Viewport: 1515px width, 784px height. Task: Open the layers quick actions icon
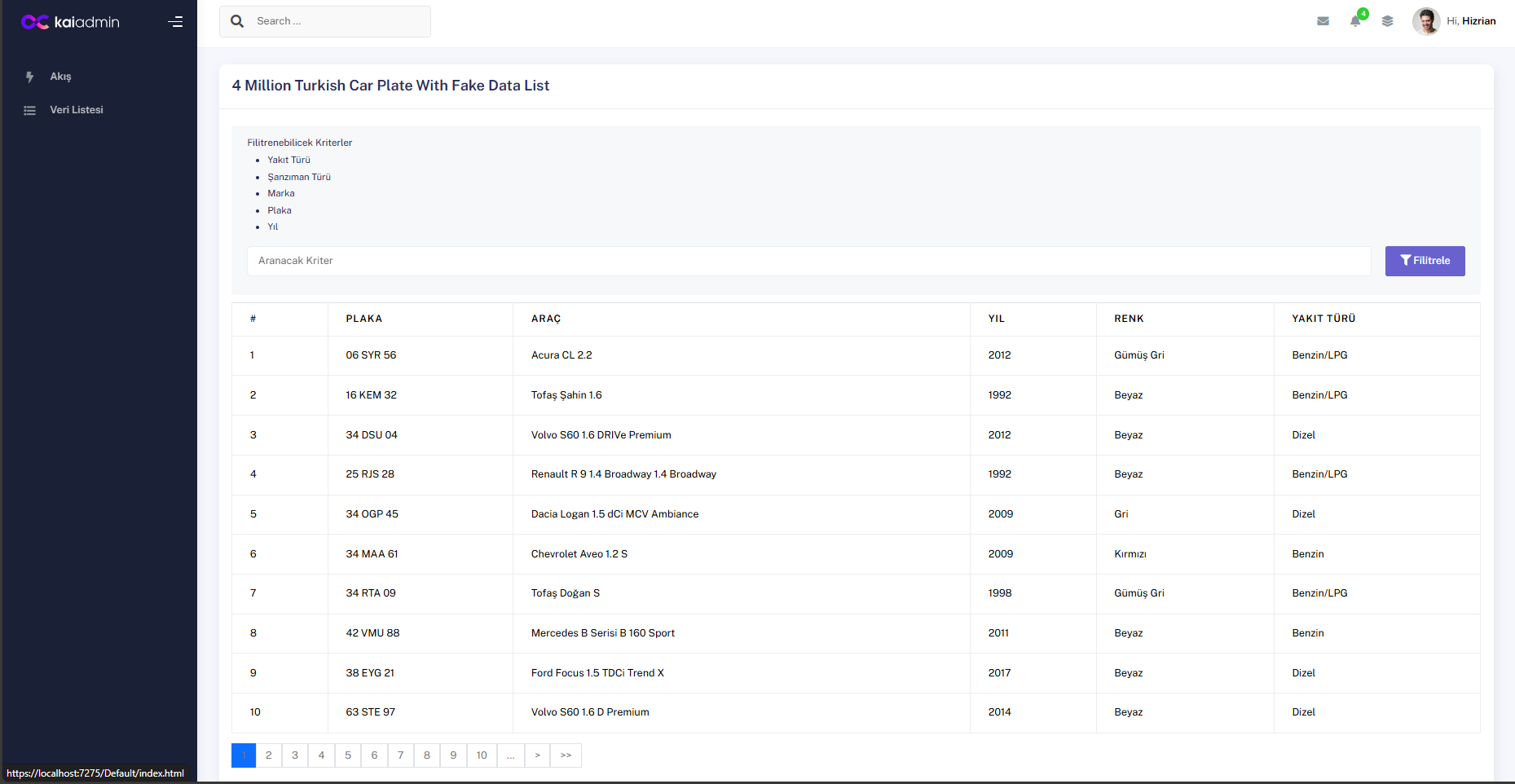[1387, 21]
